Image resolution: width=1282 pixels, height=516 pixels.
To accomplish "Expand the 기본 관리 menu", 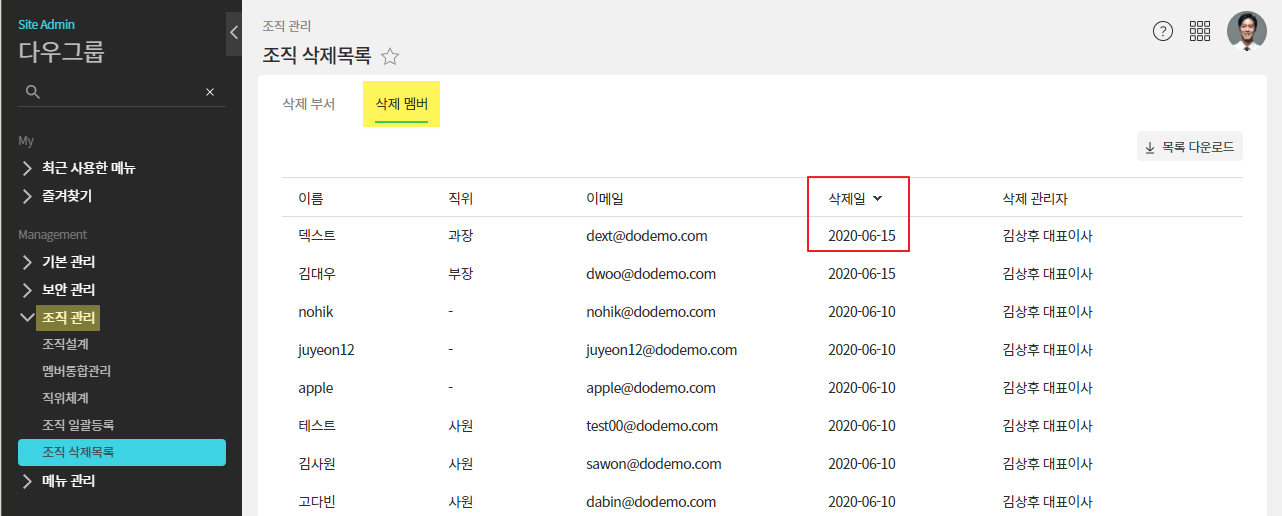I will (x=69, y=262).
